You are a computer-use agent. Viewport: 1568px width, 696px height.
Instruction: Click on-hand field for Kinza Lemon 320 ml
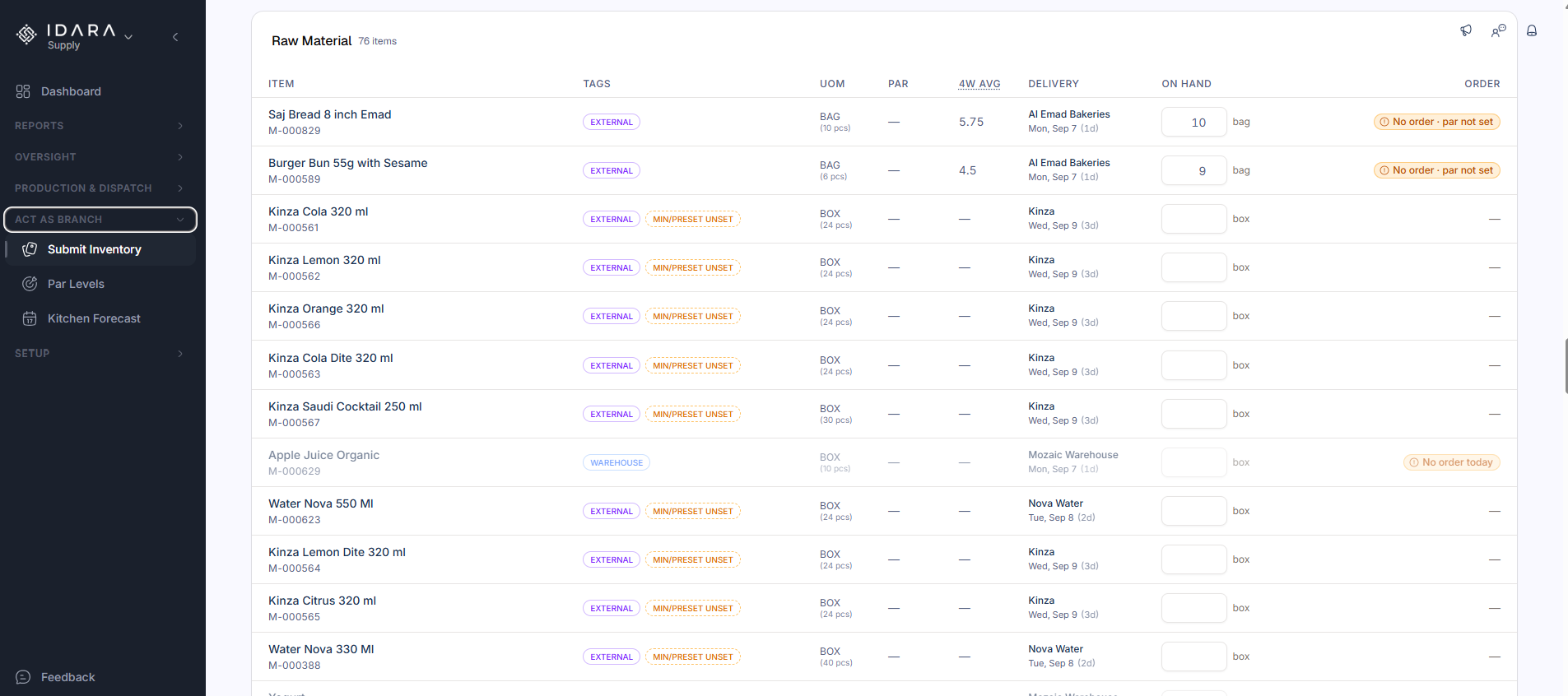(x=1193, y=267)
